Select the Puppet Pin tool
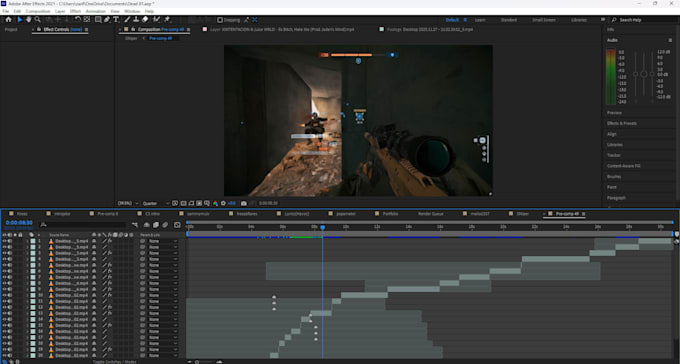 pyautogui.click(x=167, y=20)
